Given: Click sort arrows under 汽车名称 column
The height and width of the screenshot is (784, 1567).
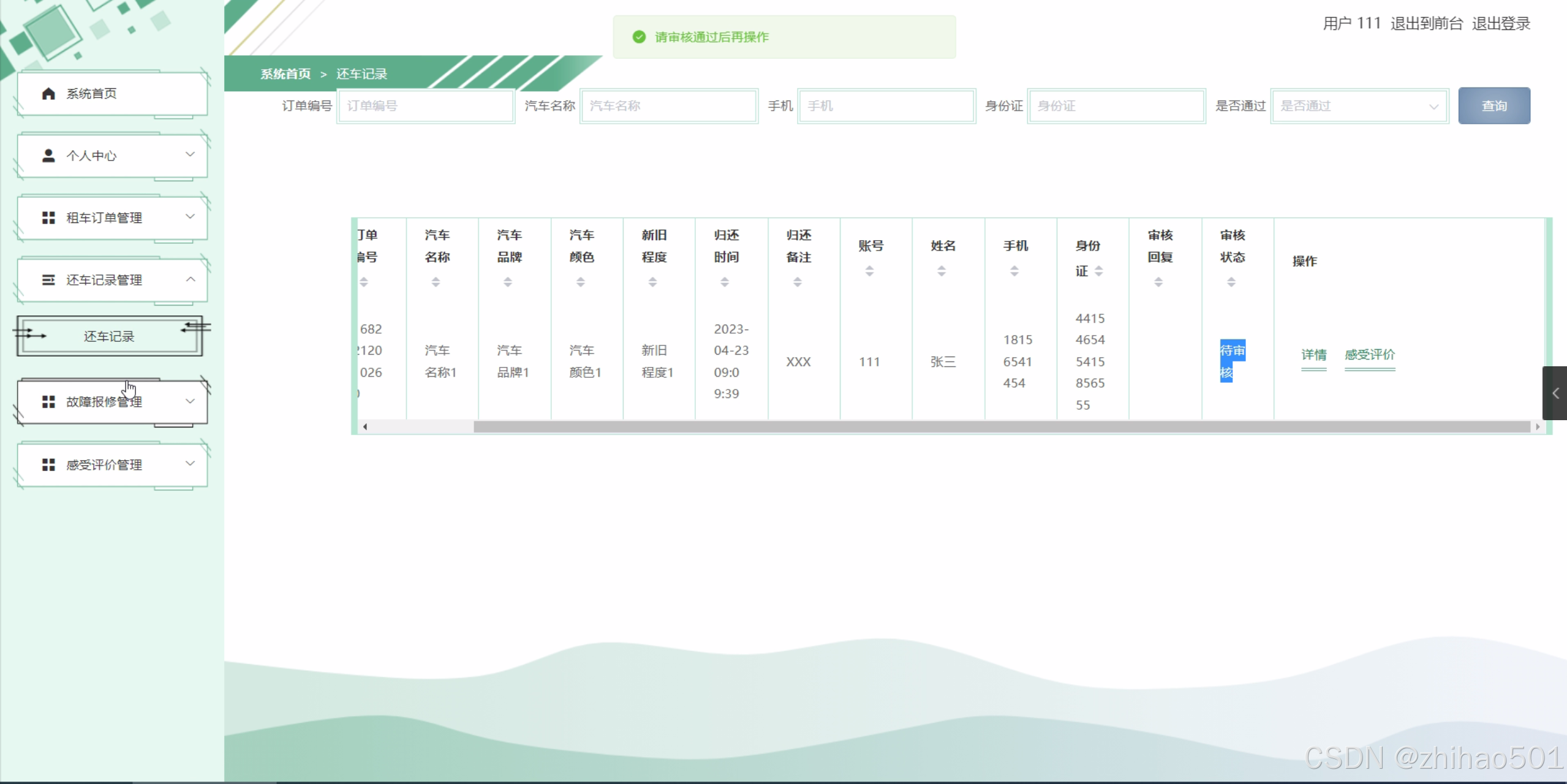Looking at the screenshot, I should point(436,282).
